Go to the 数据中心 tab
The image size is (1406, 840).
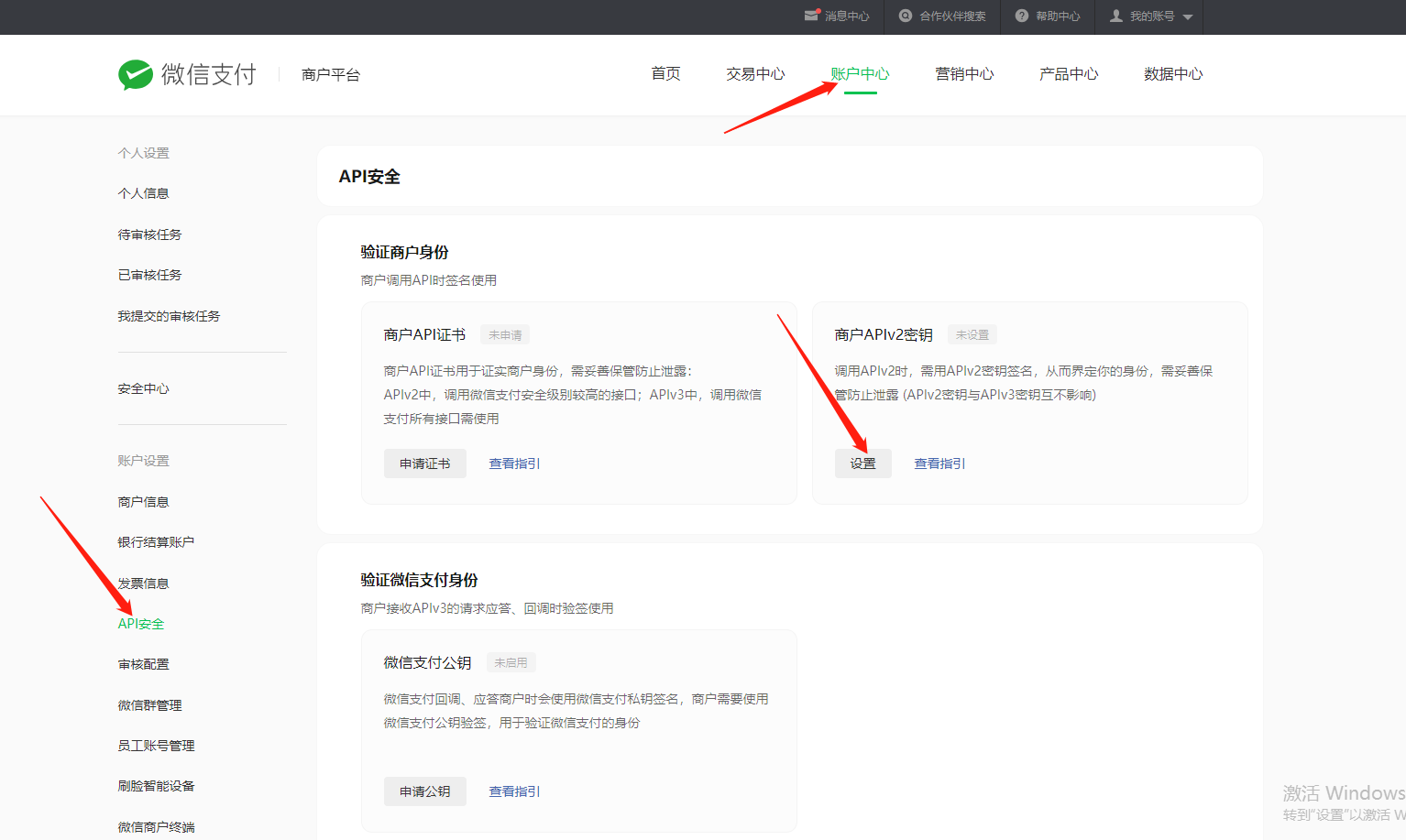point(1173,74)
